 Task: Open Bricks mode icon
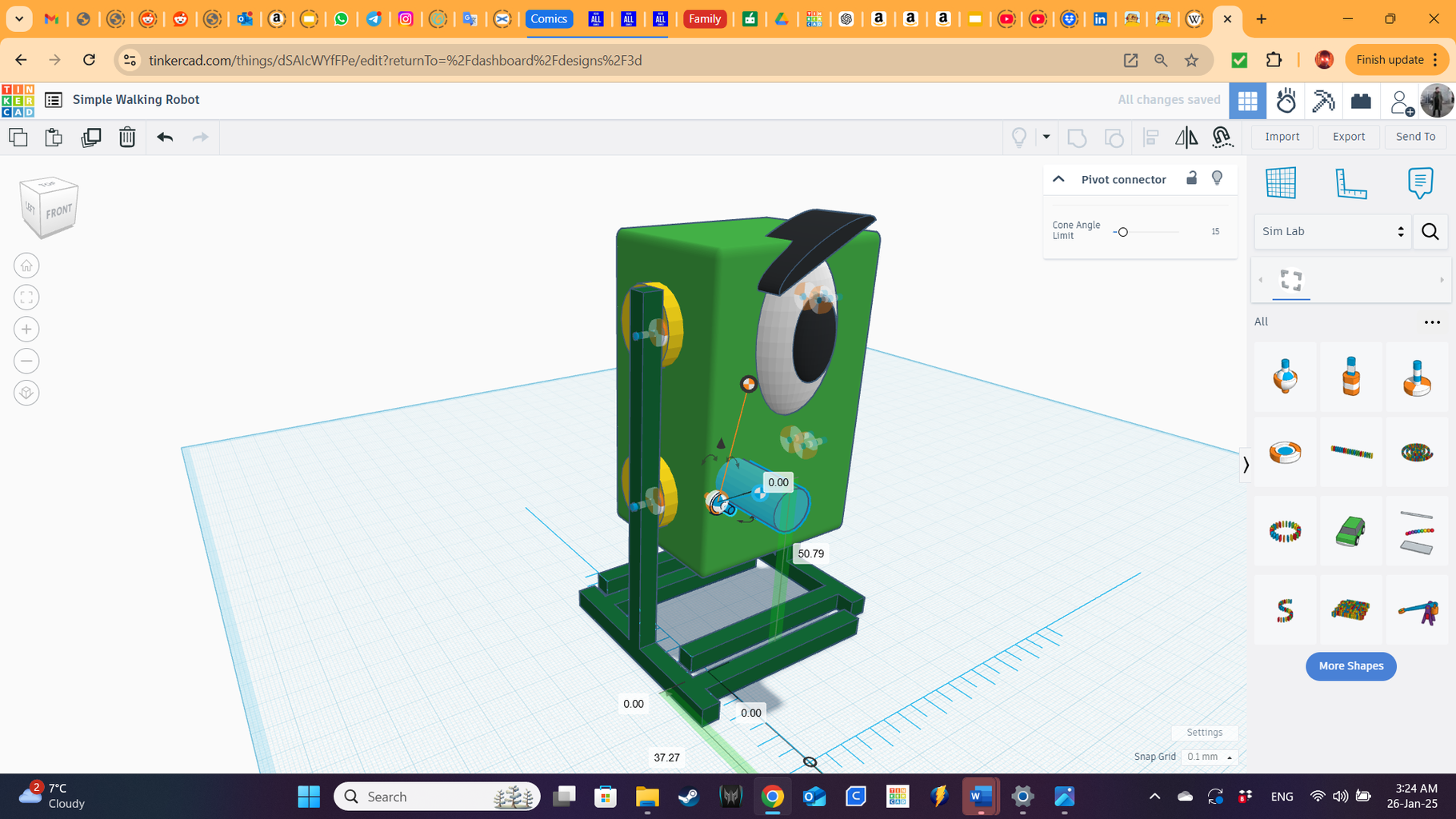pos(1361,101)
